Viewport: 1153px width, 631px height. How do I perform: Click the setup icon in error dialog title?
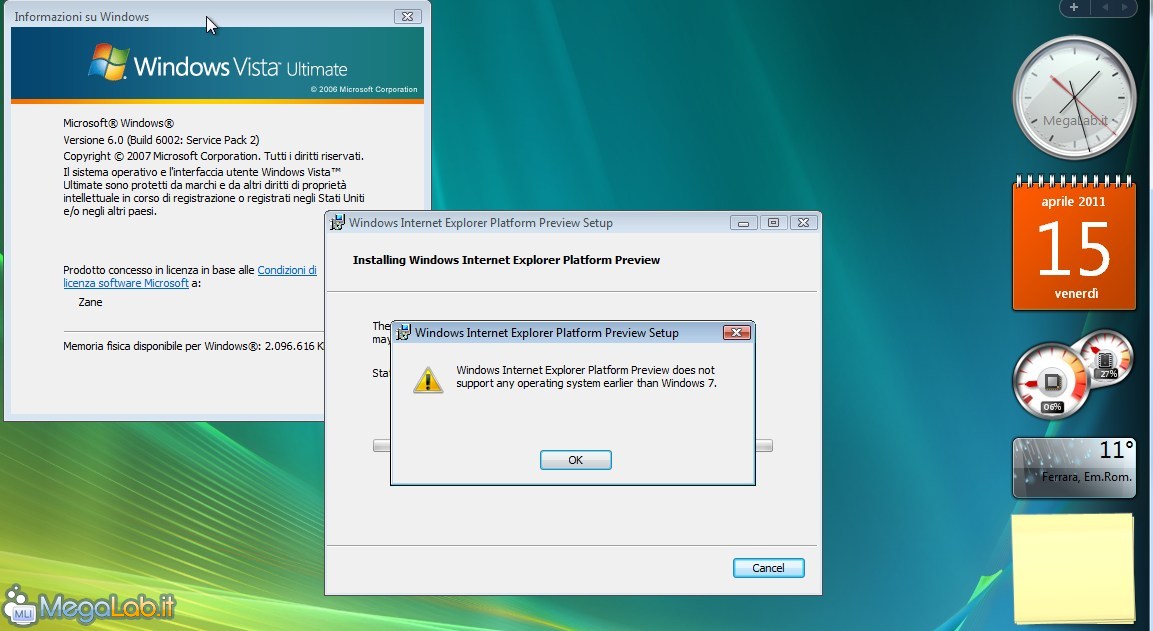403,332
